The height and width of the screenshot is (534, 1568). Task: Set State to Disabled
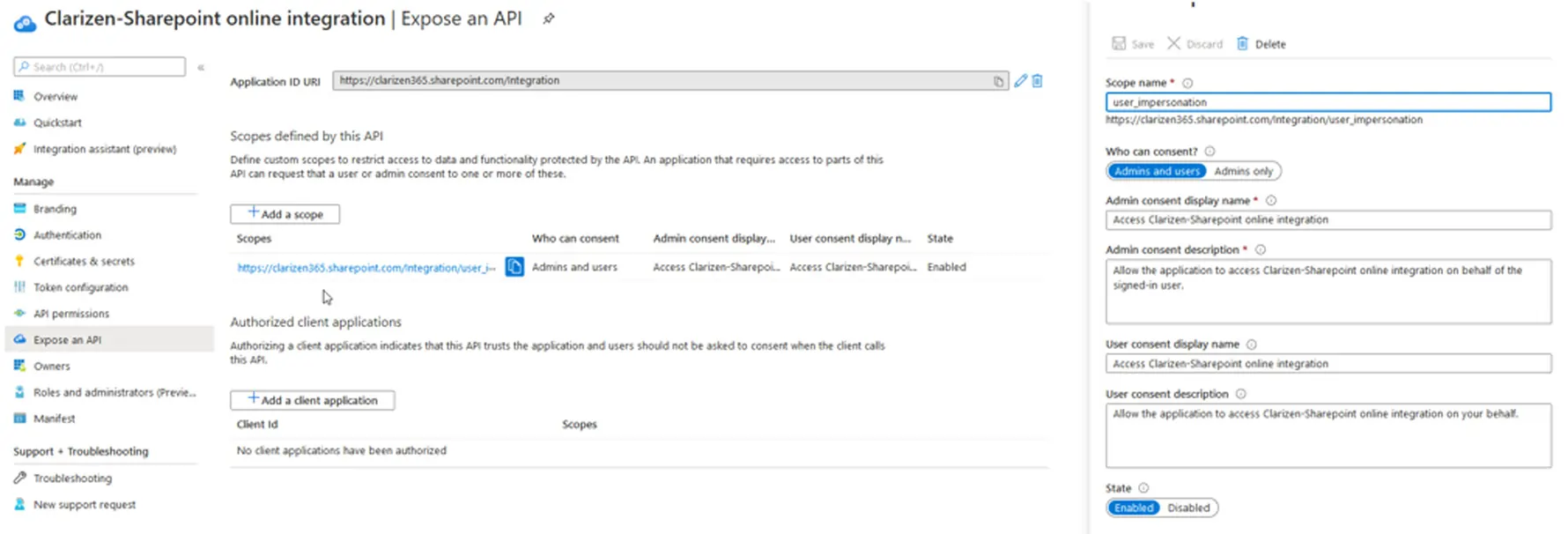[x=1188, y=508]
